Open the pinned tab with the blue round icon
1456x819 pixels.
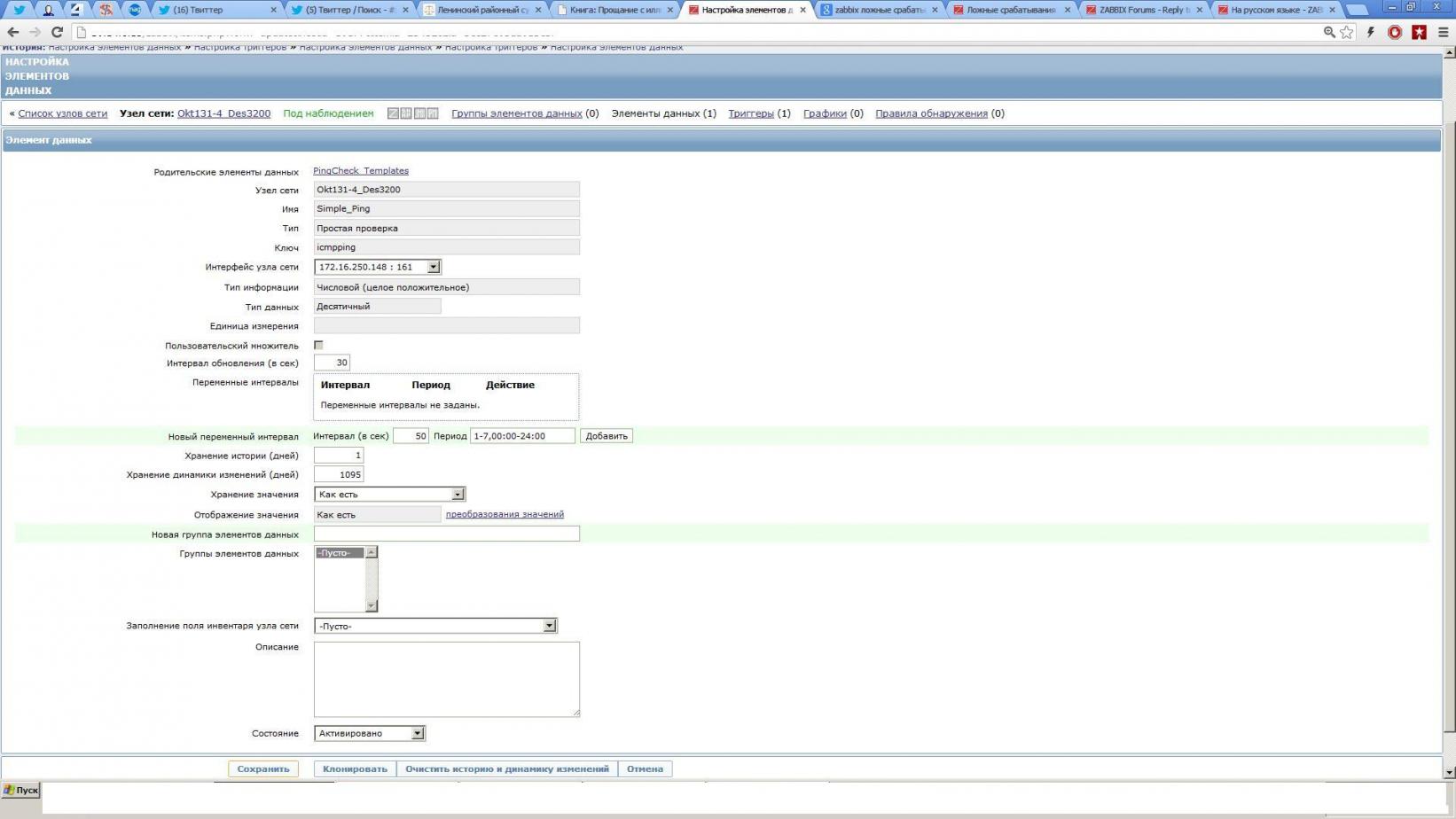click(x=135, y=10)
